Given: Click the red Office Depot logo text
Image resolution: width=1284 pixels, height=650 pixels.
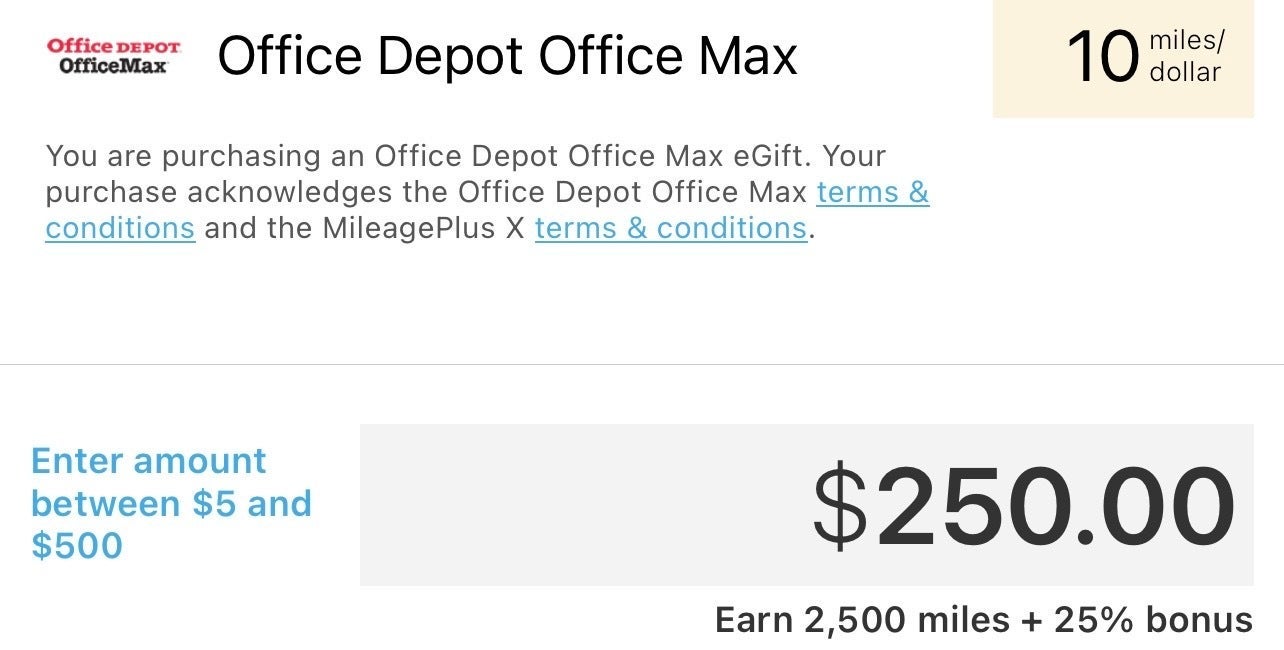Looking at the screenshot, I should click(x=114, y=46).
